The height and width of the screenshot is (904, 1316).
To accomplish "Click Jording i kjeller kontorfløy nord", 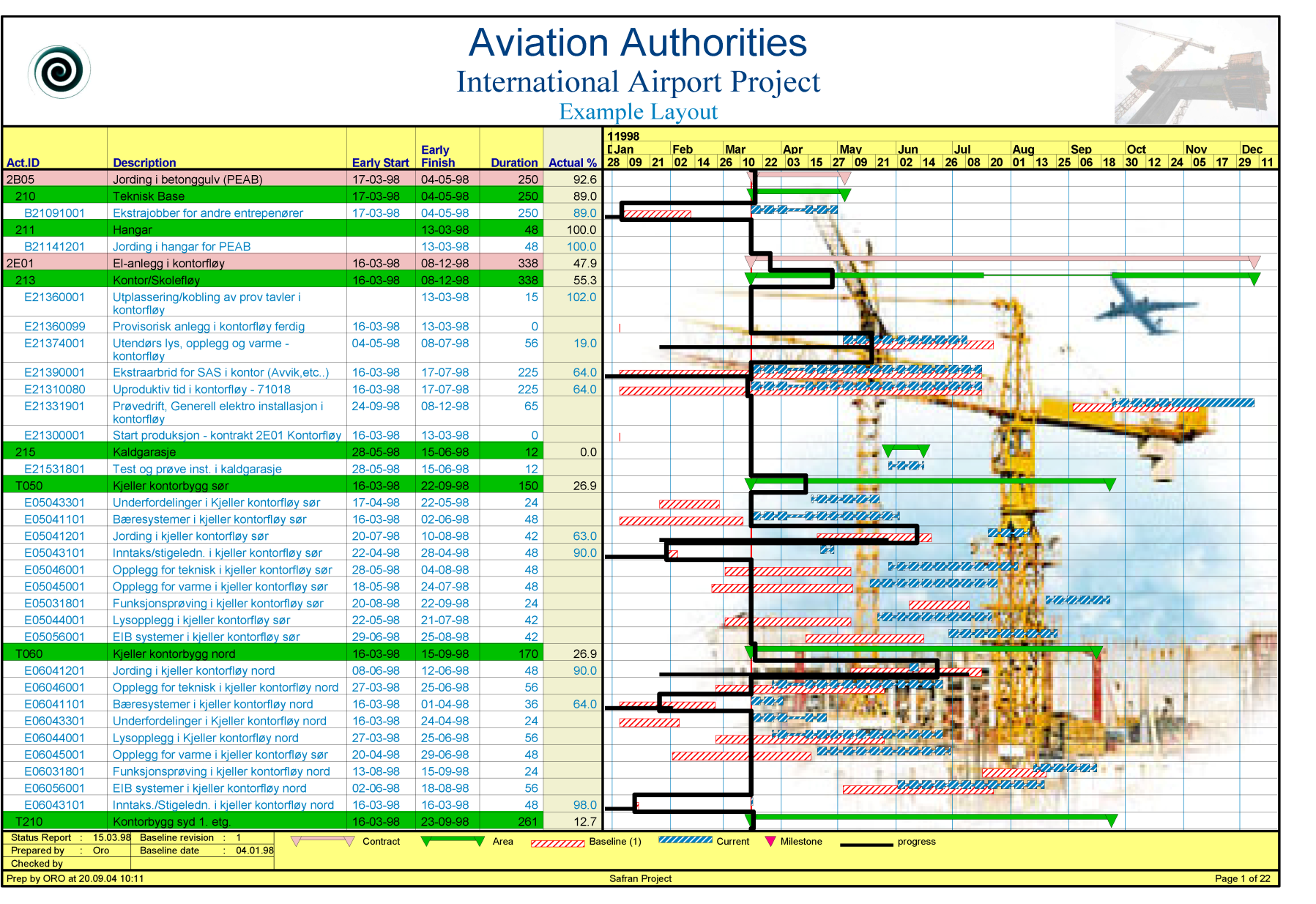I will point(193,671).
